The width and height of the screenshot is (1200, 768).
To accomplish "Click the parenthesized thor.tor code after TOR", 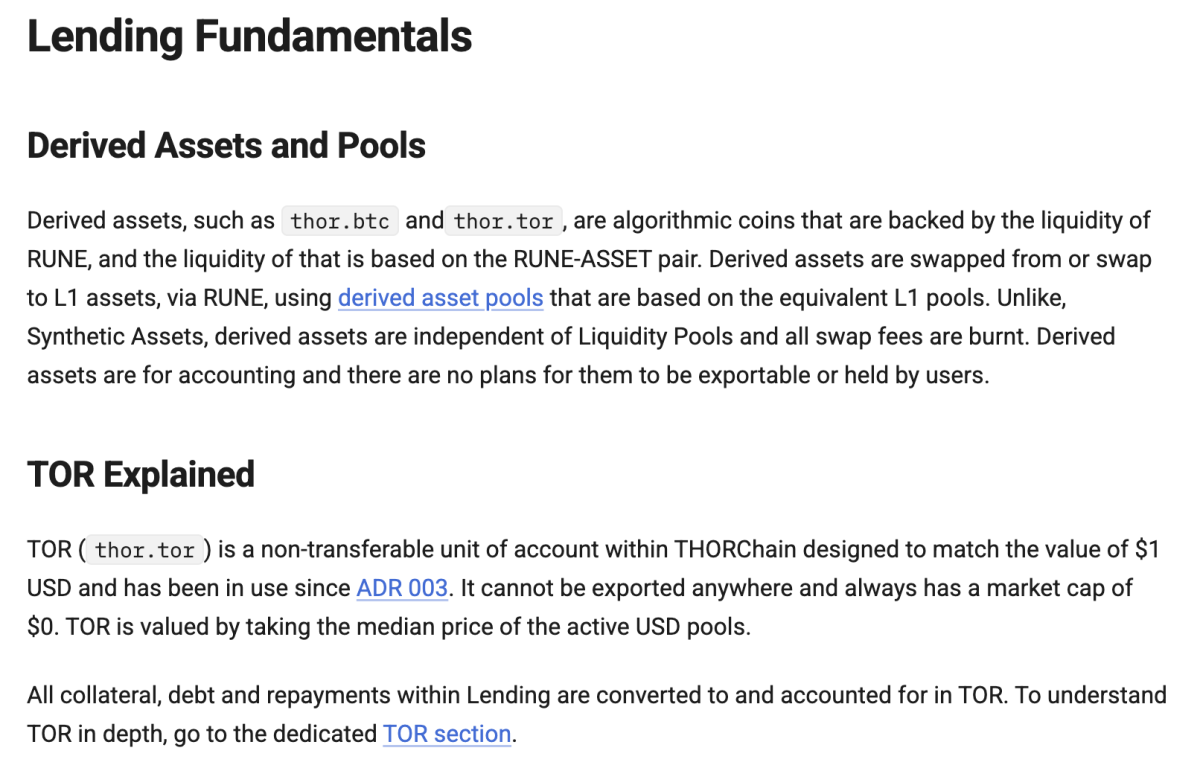I will (146, 550).
